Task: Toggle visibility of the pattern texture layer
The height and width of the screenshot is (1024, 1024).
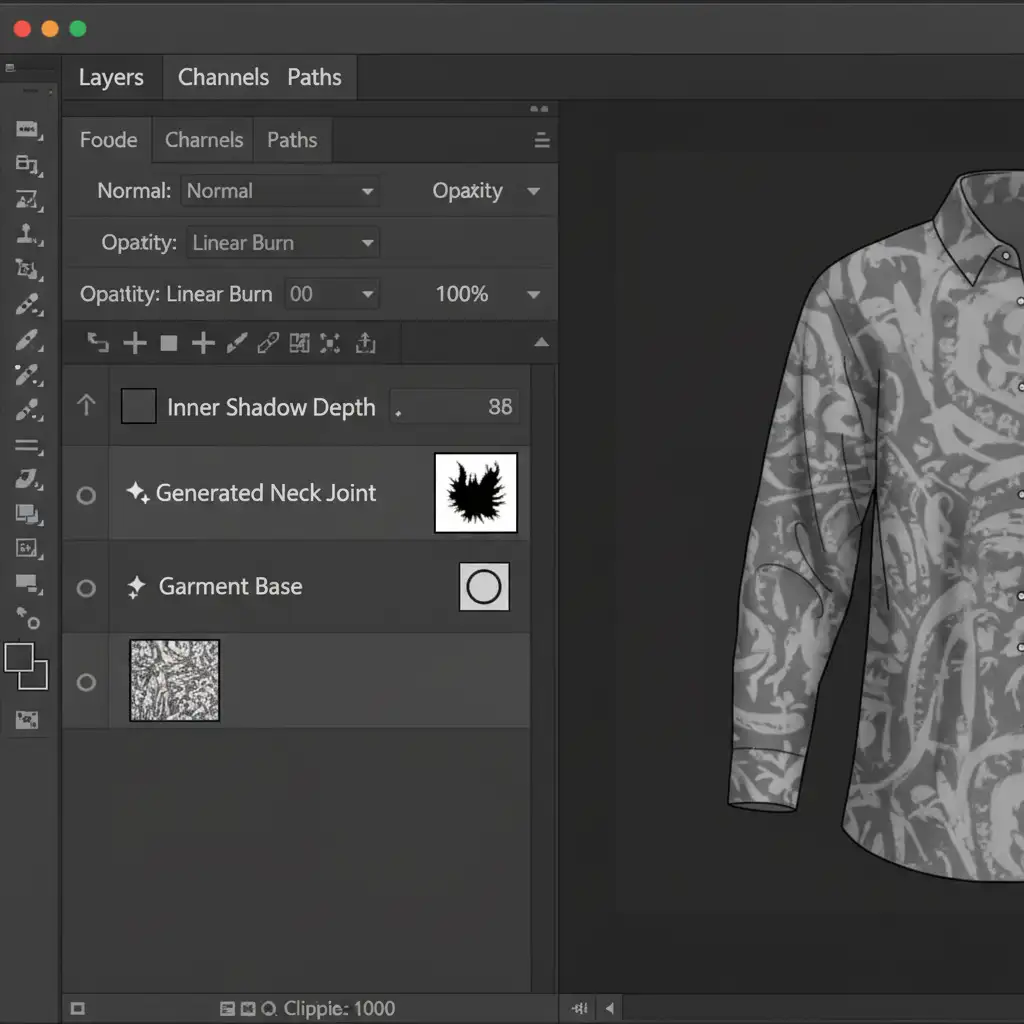Action: 87,682
